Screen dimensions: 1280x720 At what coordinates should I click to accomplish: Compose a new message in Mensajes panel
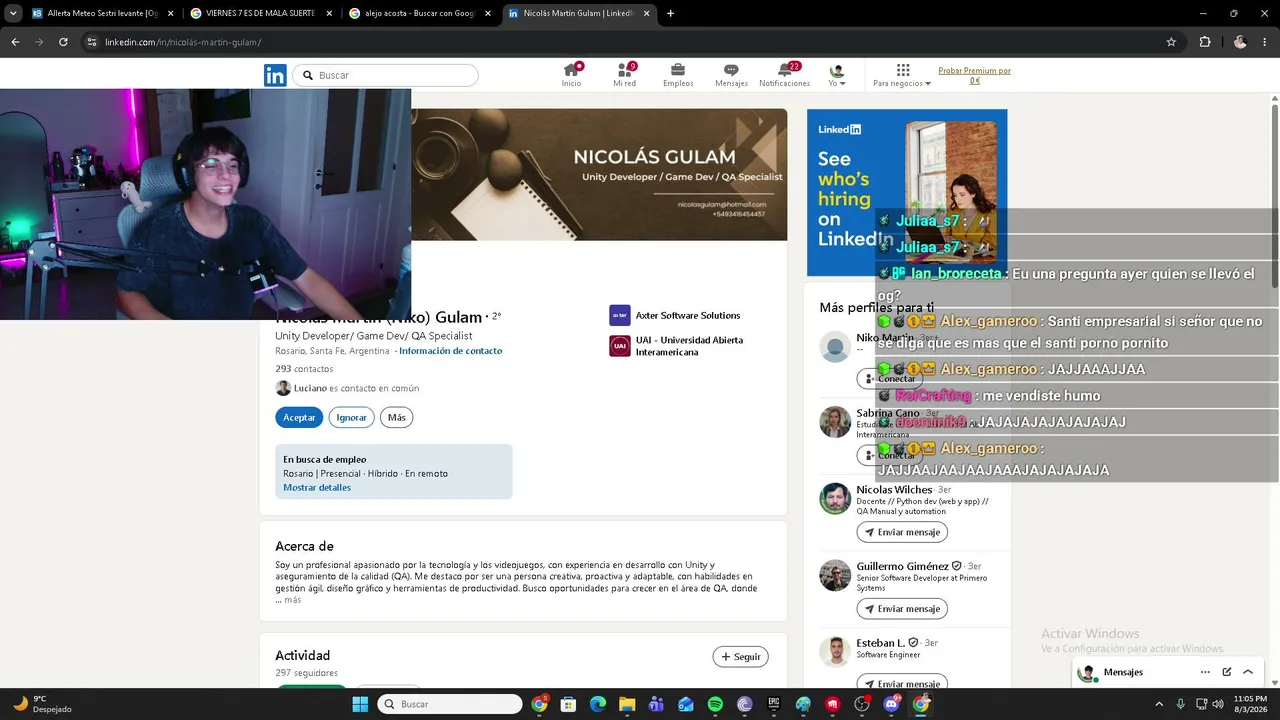(x=1227, y=672)
